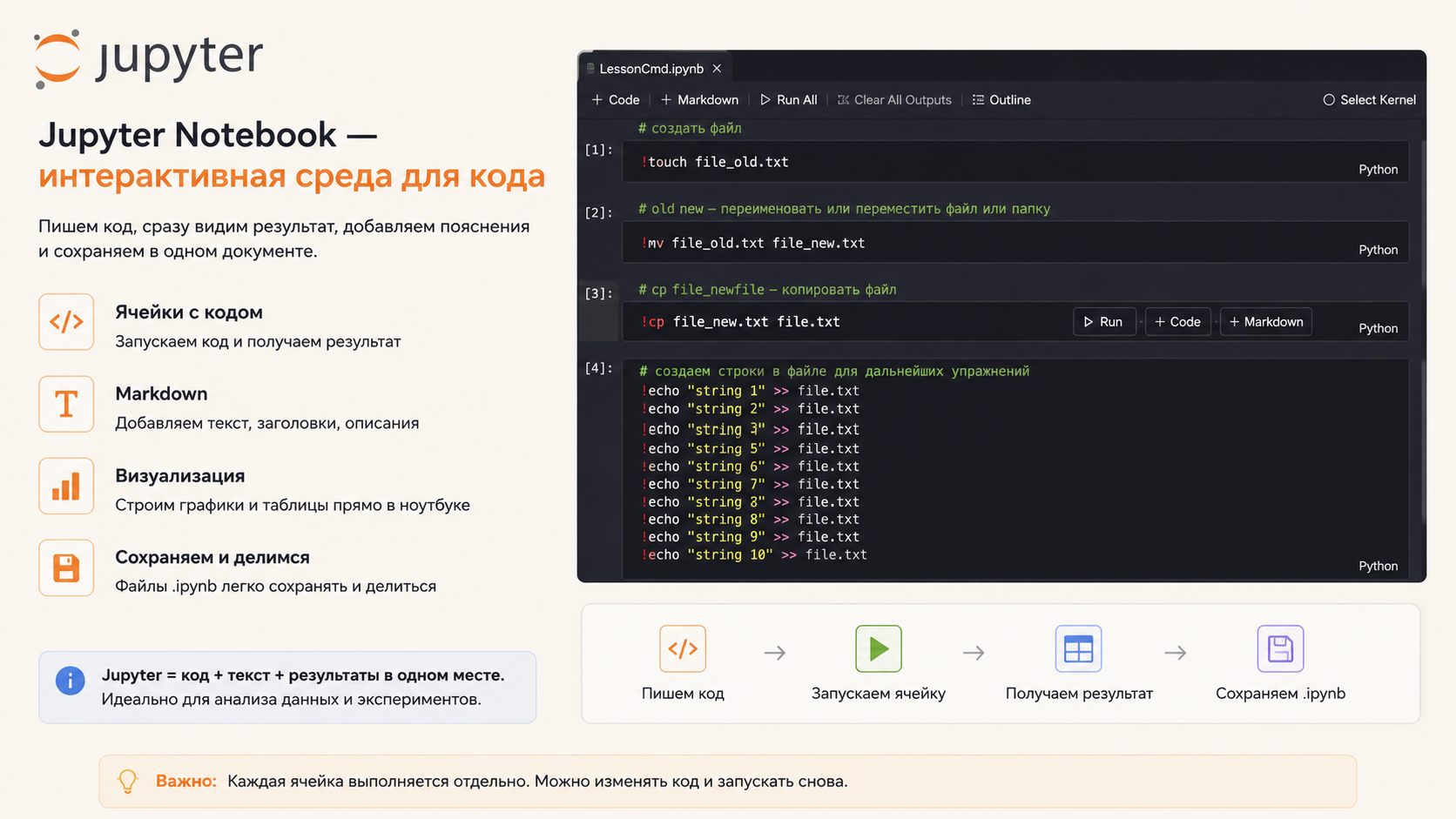Click the notebook vertical scrollbar
Viewport: 1456px width, 819px height.
(1424, 331)
